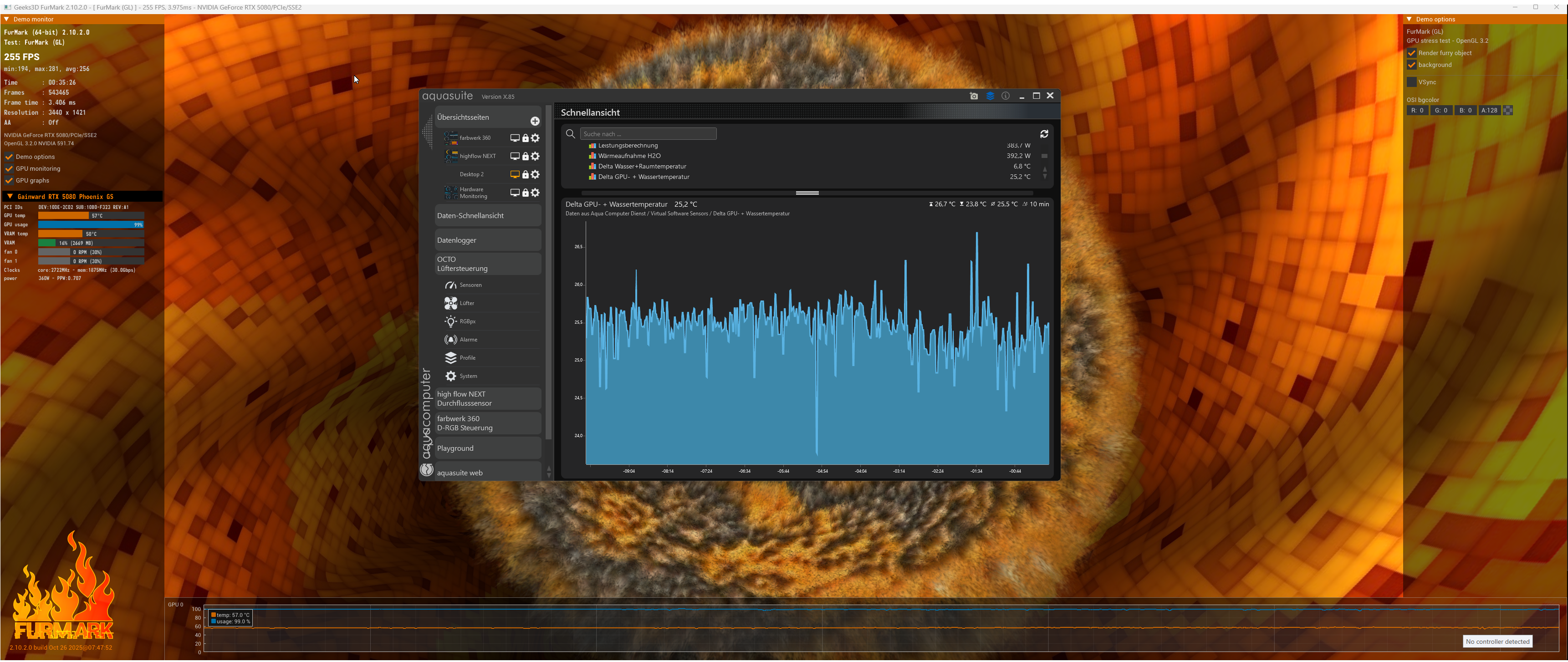Toggle desktop mode monitor icon for Hardware Monitoring

pyautogui.click(x=515, y=193)
